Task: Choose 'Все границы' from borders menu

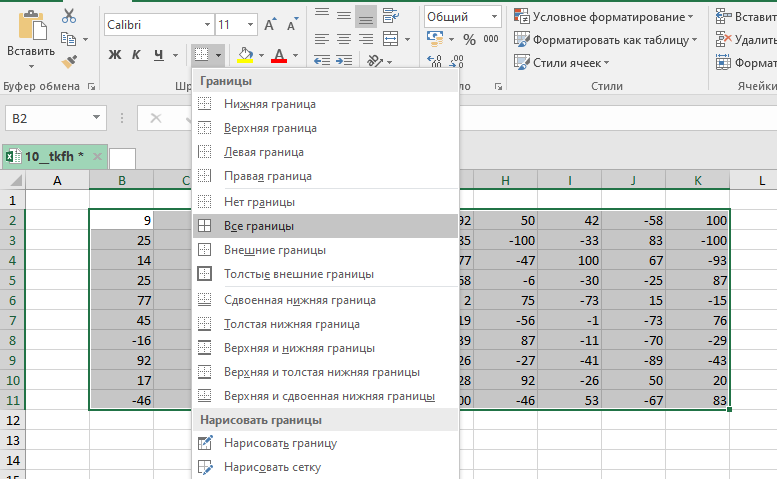Action: (259, 226)
